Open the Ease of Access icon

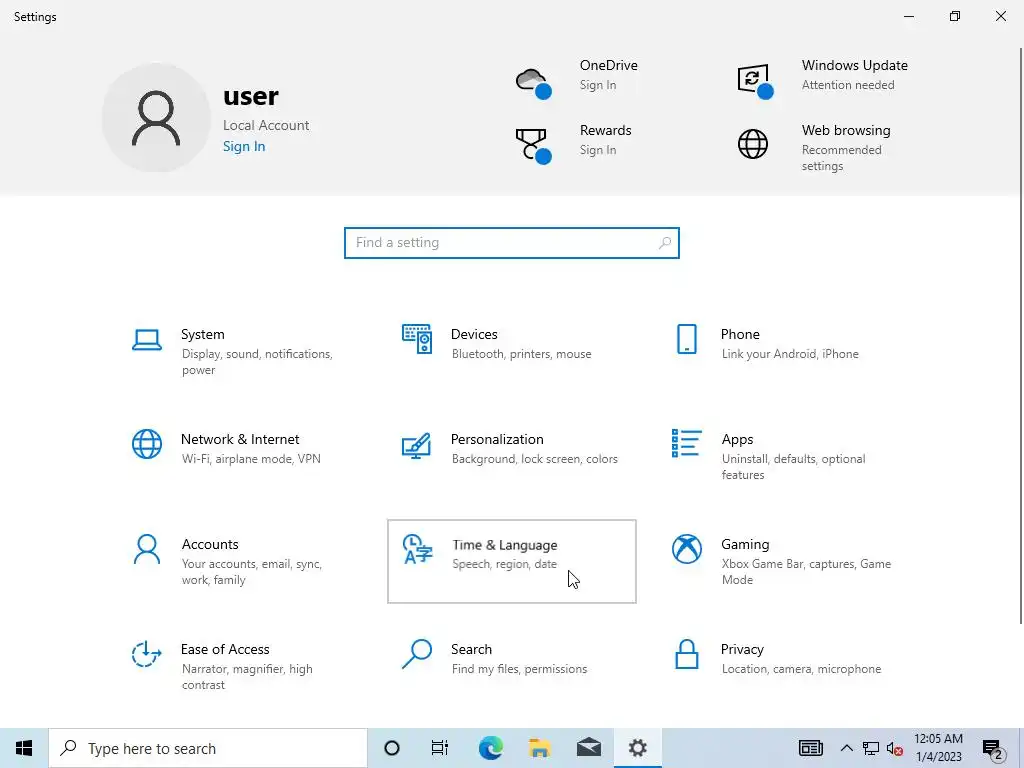coord(146,654)
